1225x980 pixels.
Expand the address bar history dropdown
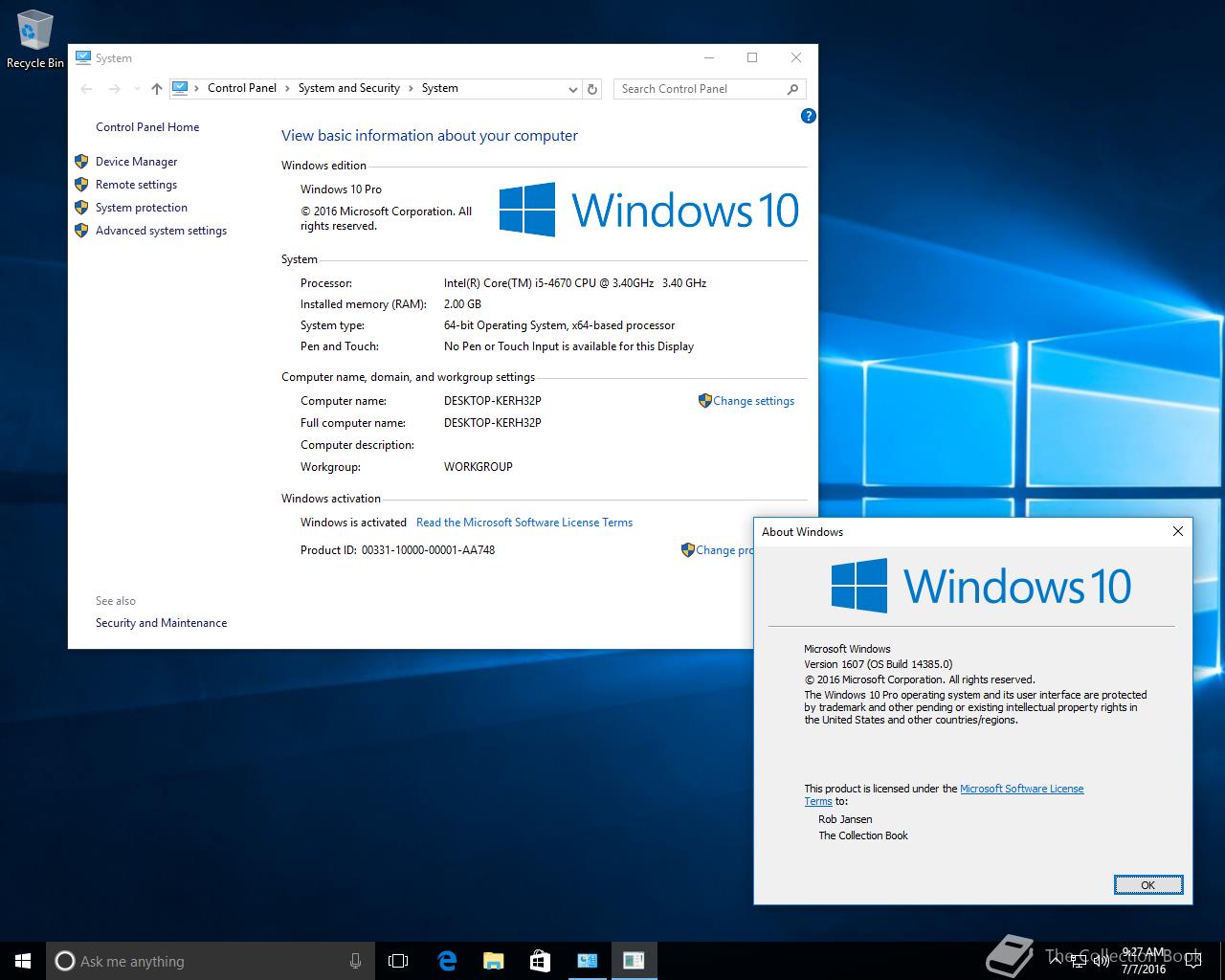click(572, 89)
